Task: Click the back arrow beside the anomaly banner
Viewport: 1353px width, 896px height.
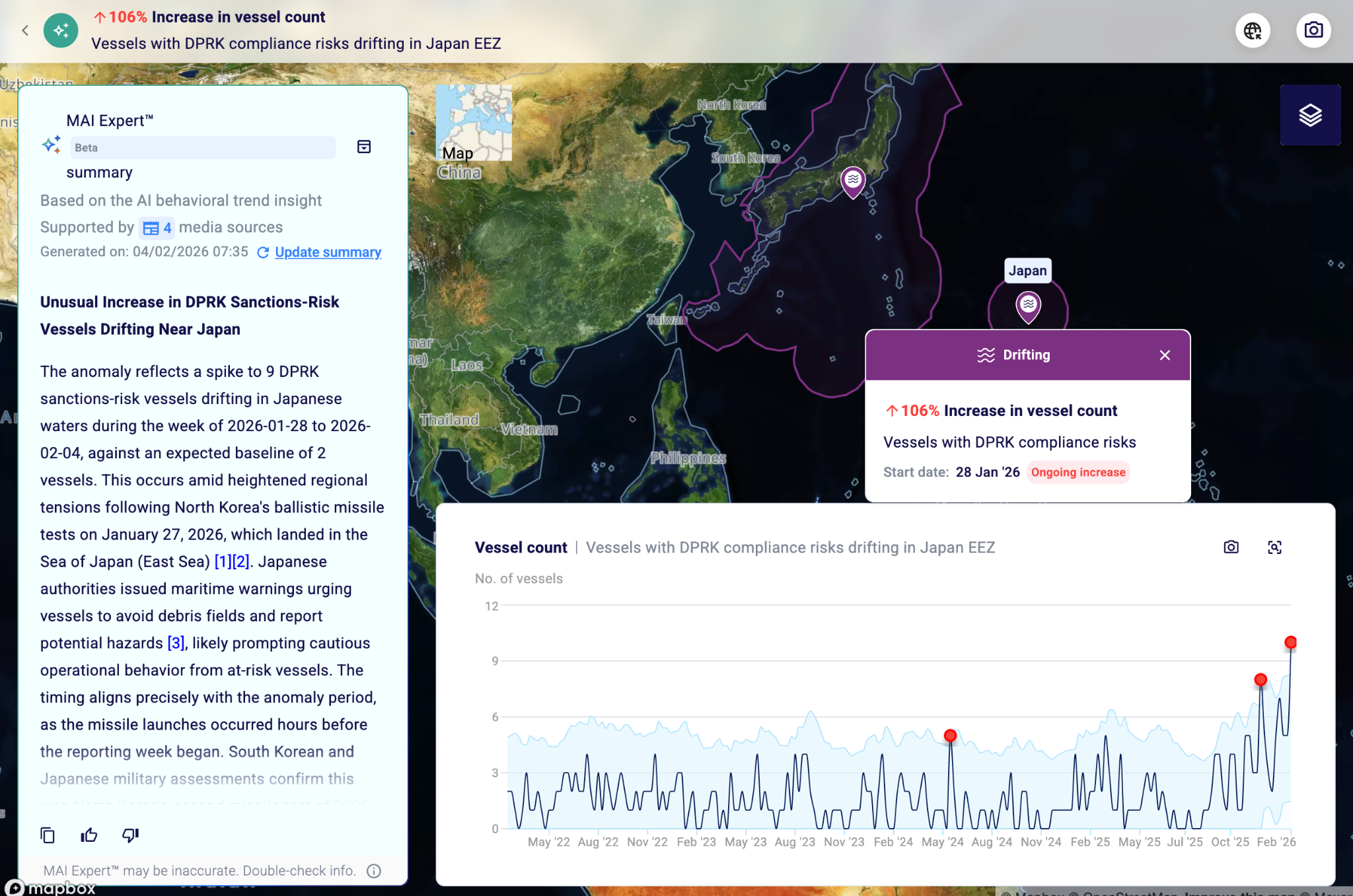Action: (25, 30)
